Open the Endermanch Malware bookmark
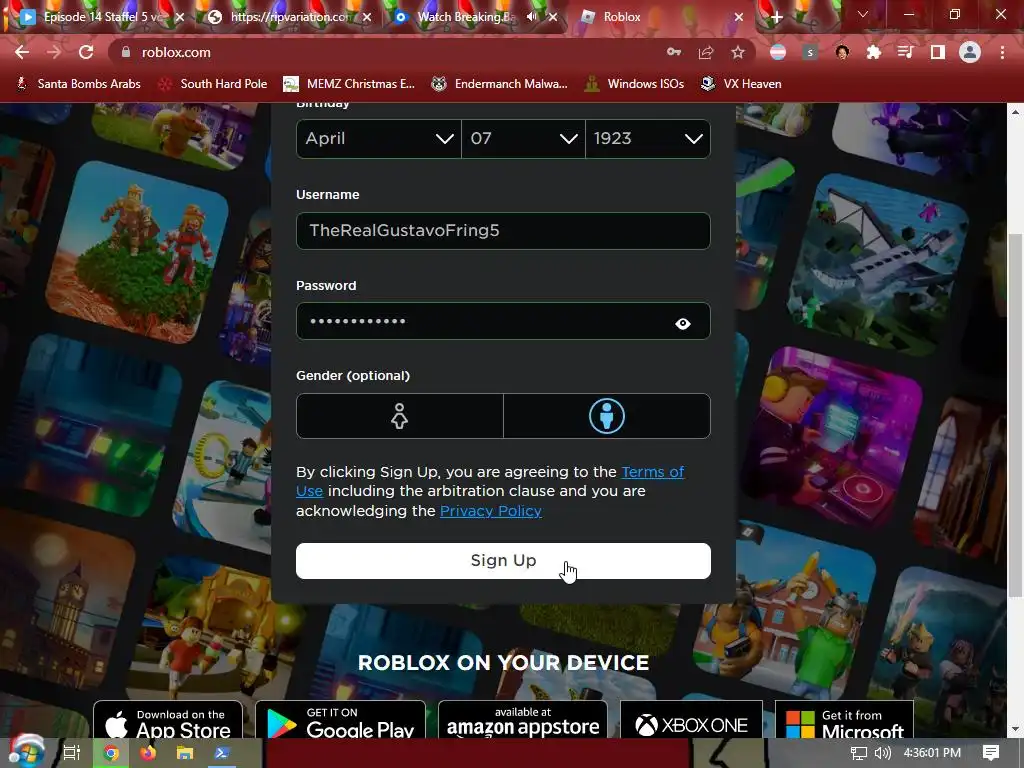This screenshot has height=768, width=1024. click(500, 84)
